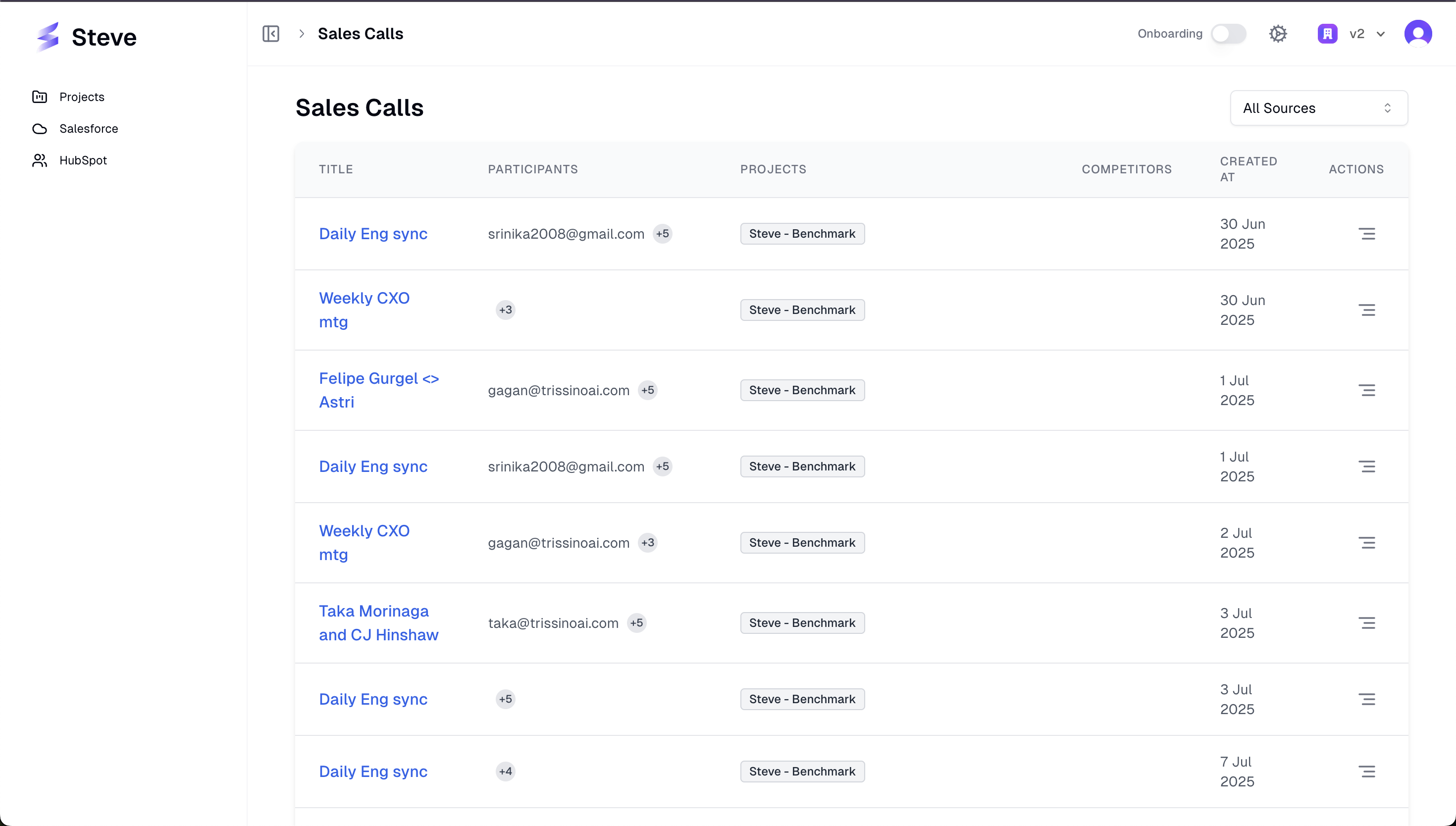Click Steve - Benchmark tag on first row
Screen dimensions: 1456x826
coord(801,234)
